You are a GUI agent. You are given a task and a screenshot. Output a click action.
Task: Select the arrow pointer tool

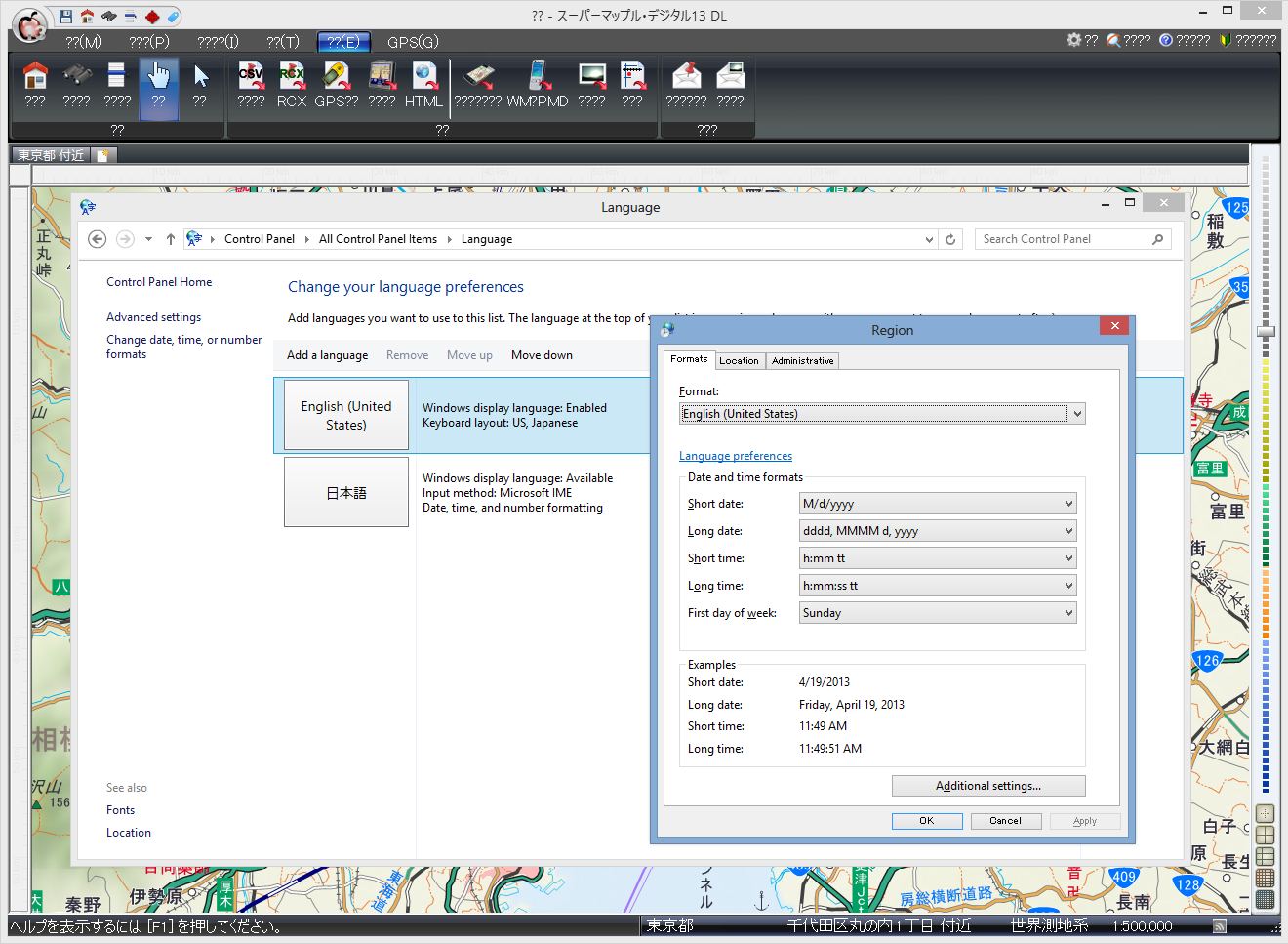coord(201,75)
